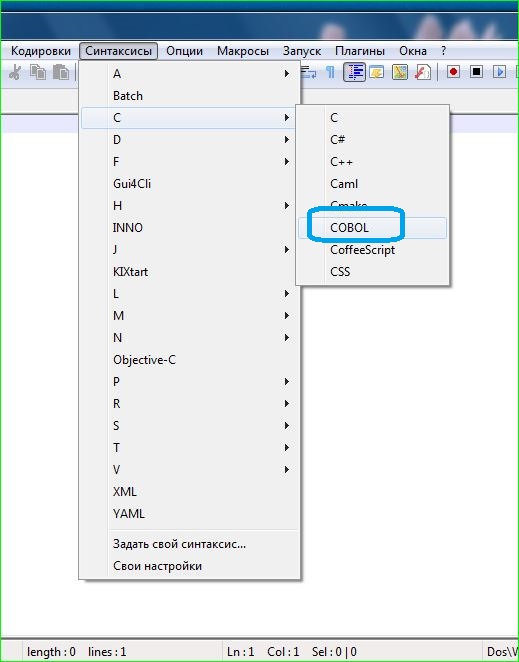This screenshot has width=519, height=662.
Task: Pick C++ language in the submenu
Action: 372,162
